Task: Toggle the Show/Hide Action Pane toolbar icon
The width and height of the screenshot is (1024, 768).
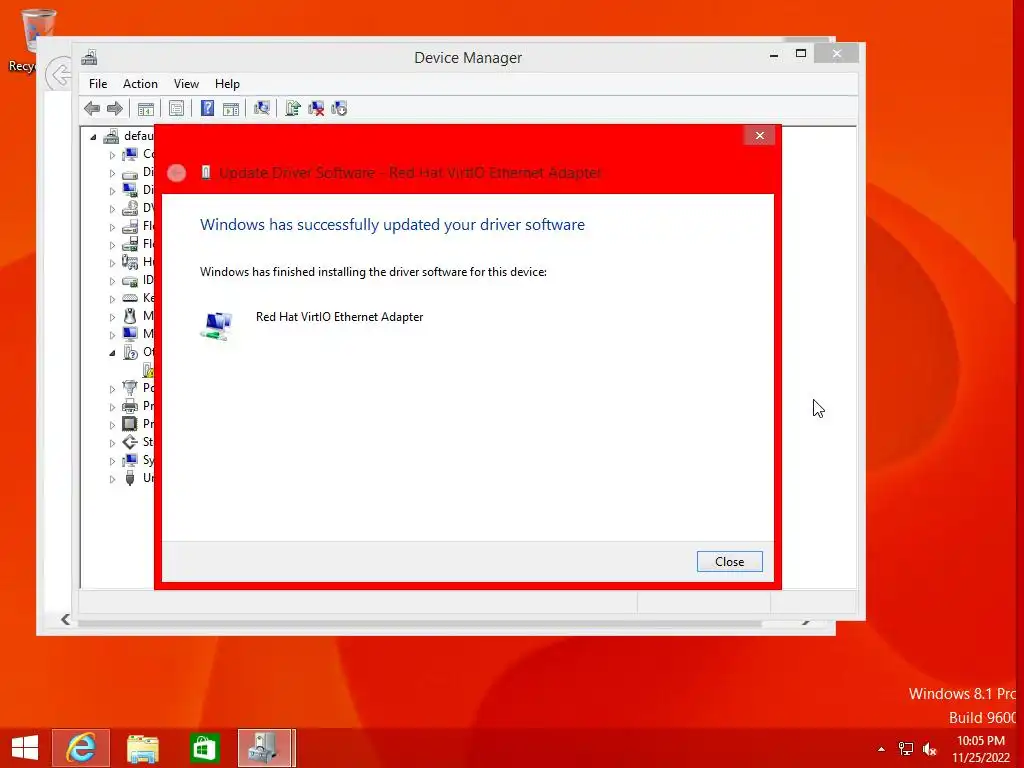Action: coord(231,108)
